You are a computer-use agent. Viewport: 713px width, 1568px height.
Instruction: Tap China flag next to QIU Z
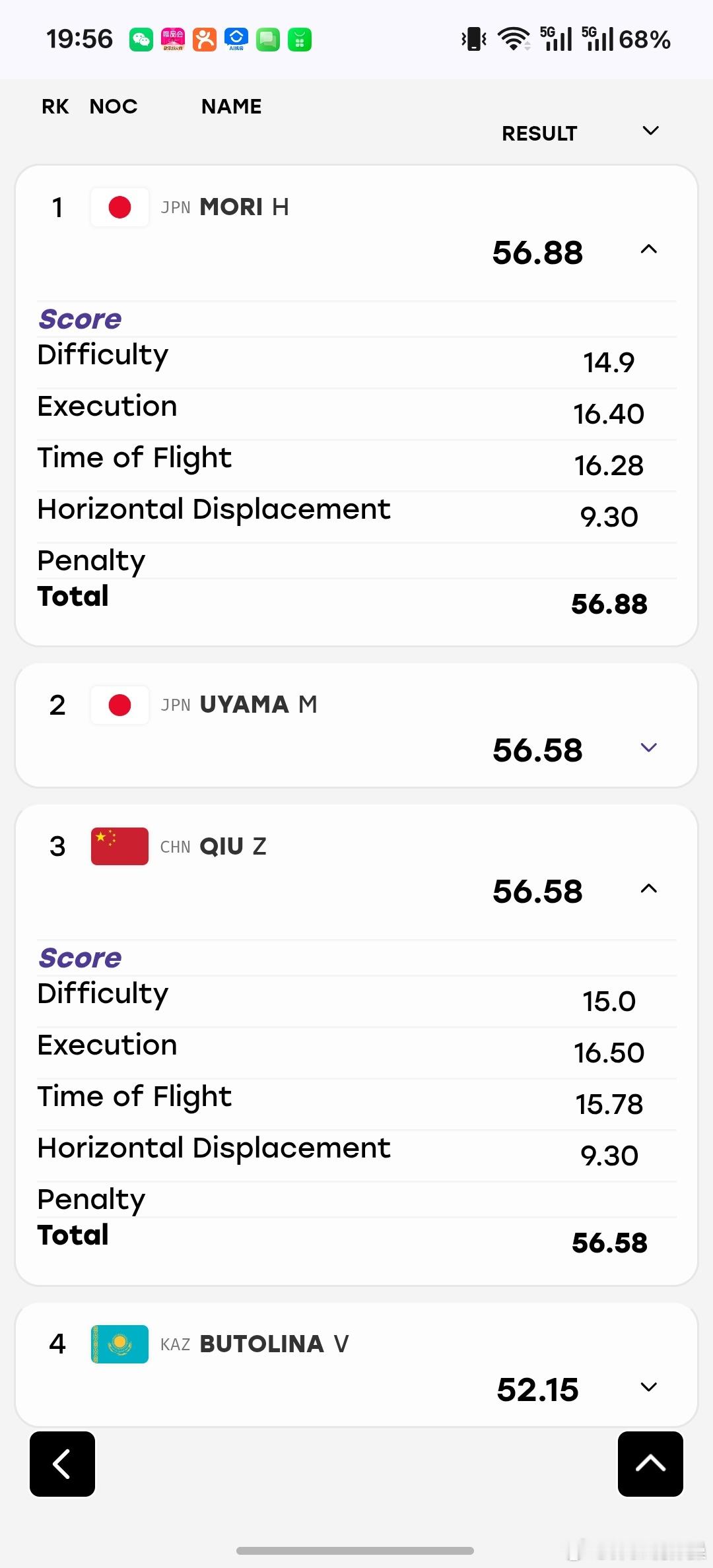119,846
